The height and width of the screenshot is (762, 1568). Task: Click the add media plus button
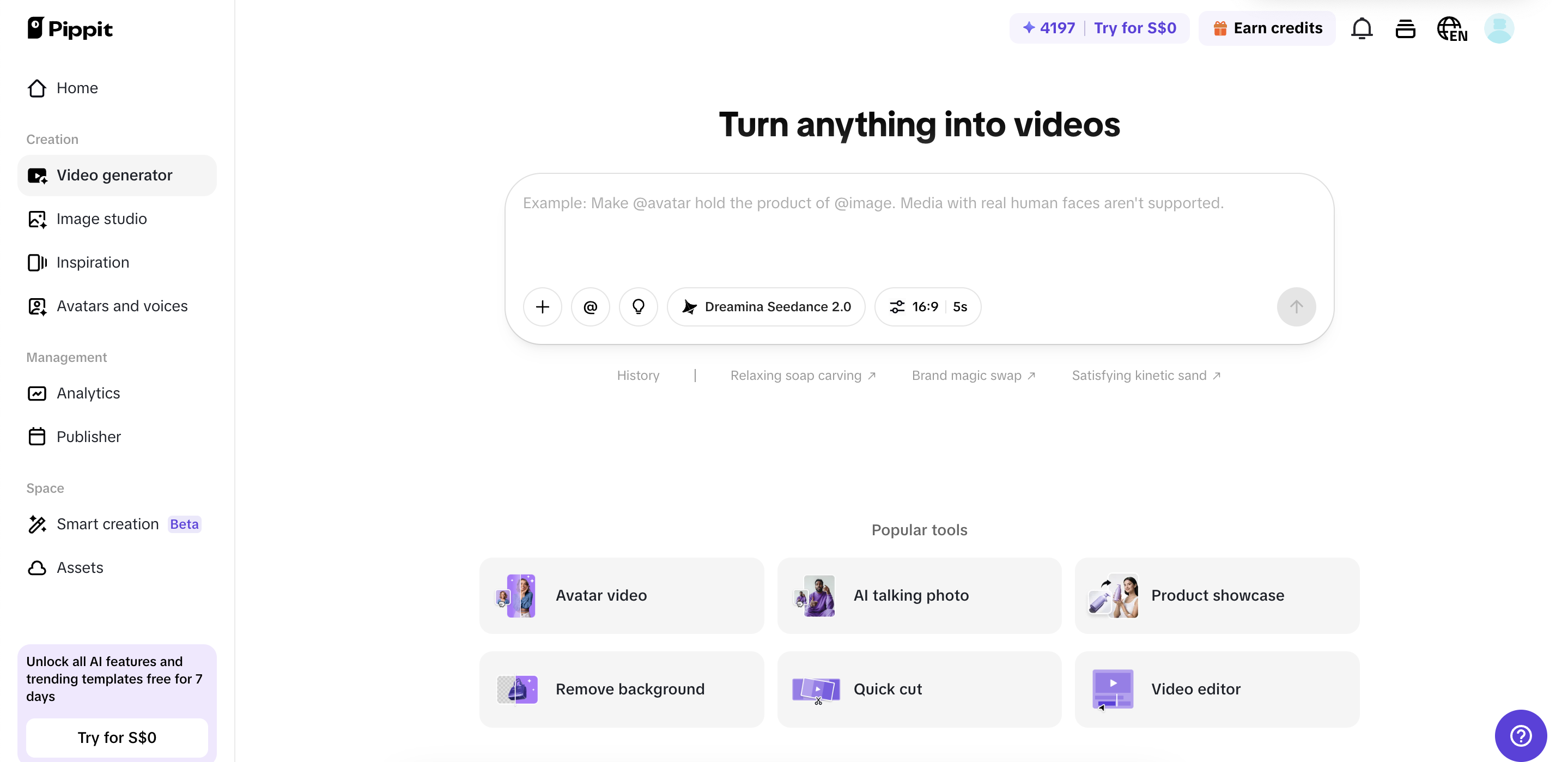(x=542, y=306)
